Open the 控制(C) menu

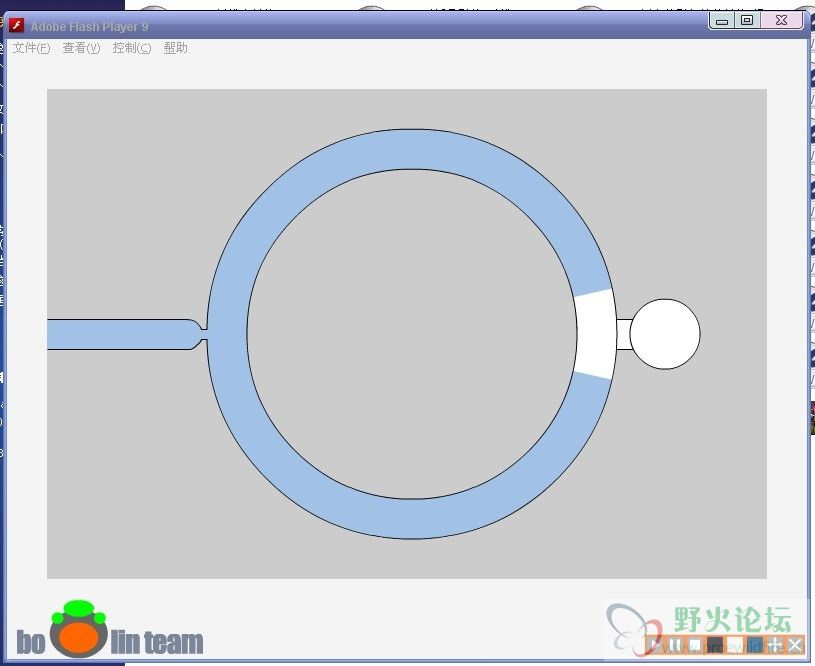click(132, 48)
